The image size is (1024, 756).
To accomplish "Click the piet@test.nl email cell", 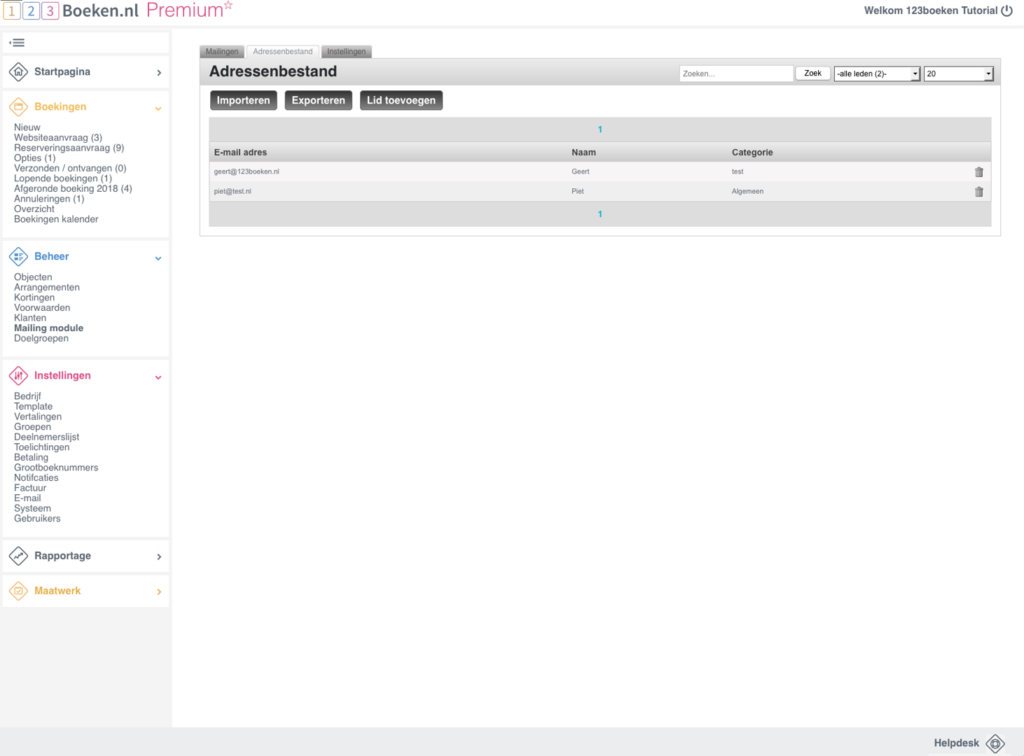I will 232,191.
